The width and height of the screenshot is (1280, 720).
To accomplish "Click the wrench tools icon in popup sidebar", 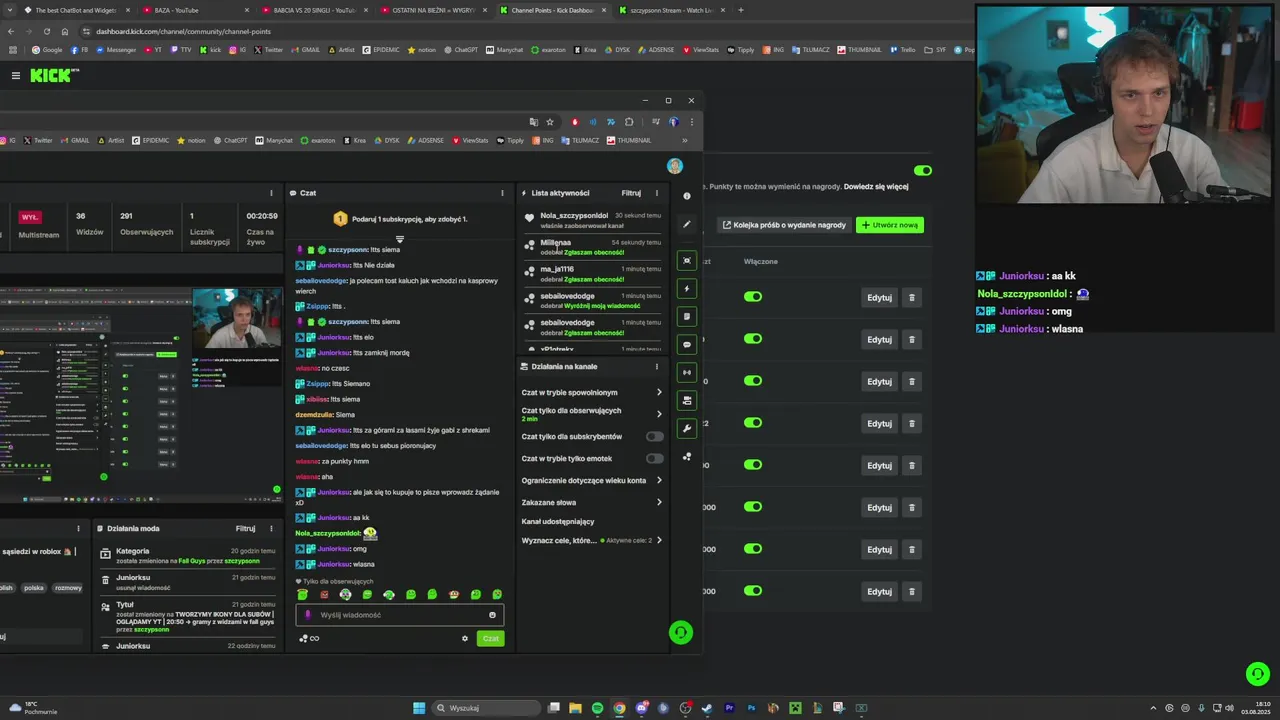I will pos(686,428).
